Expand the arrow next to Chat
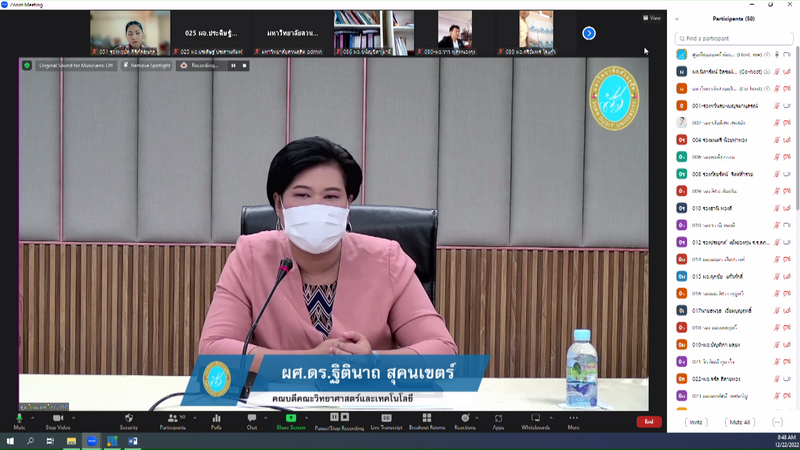Viewport: 800px width, 450px height. (265, 418)
